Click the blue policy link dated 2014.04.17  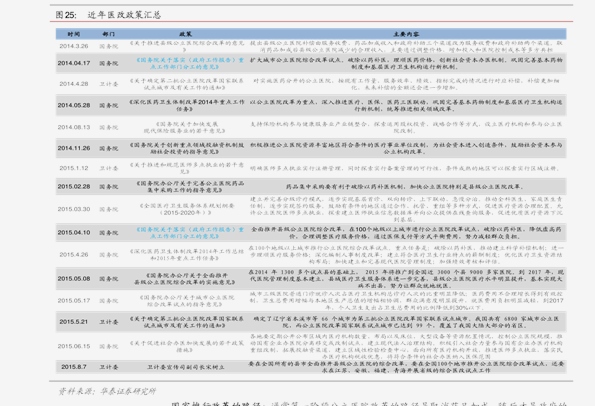(x=190, y=63)
